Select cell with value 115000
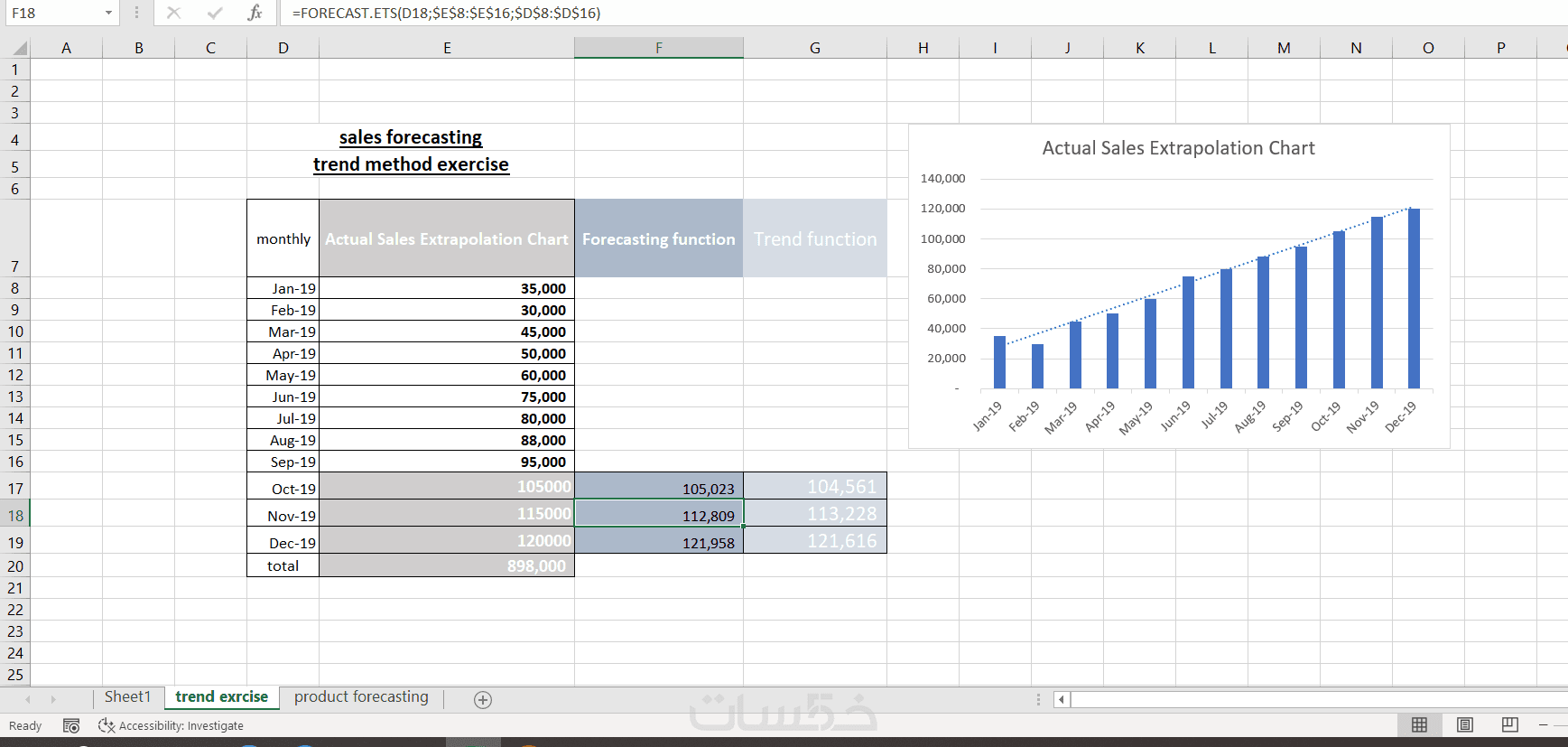 pos(447,514)
